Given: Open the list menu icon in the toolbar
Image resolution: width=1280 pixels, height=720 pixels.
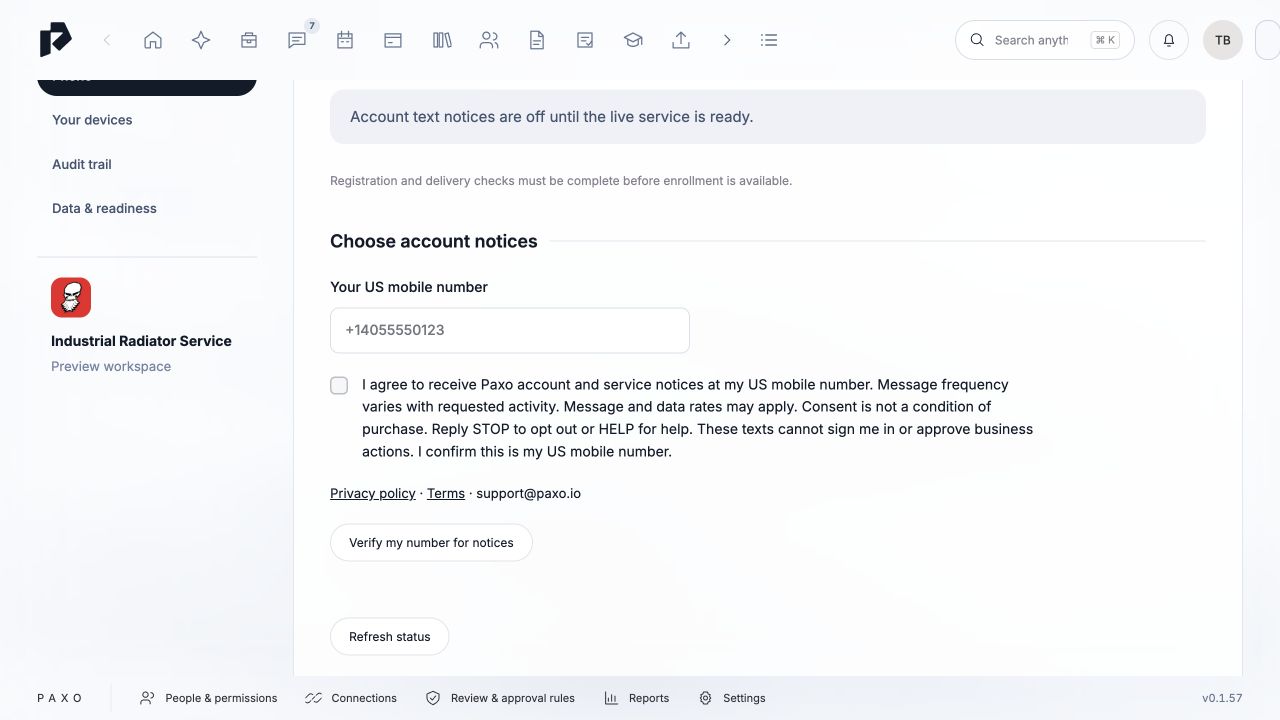Looking at the screenshot, I should click(x=769, y=40).
